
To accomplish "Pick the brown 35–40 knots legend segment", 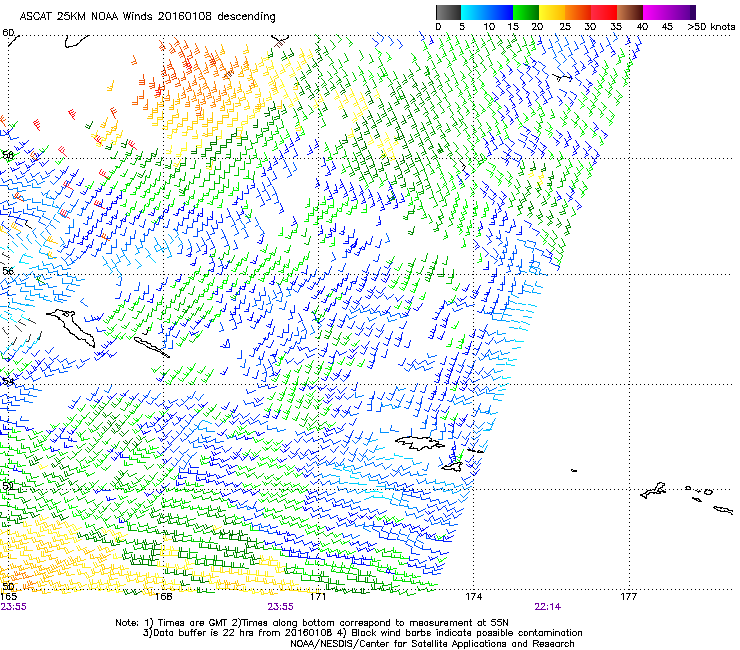I will coord(630,12).
